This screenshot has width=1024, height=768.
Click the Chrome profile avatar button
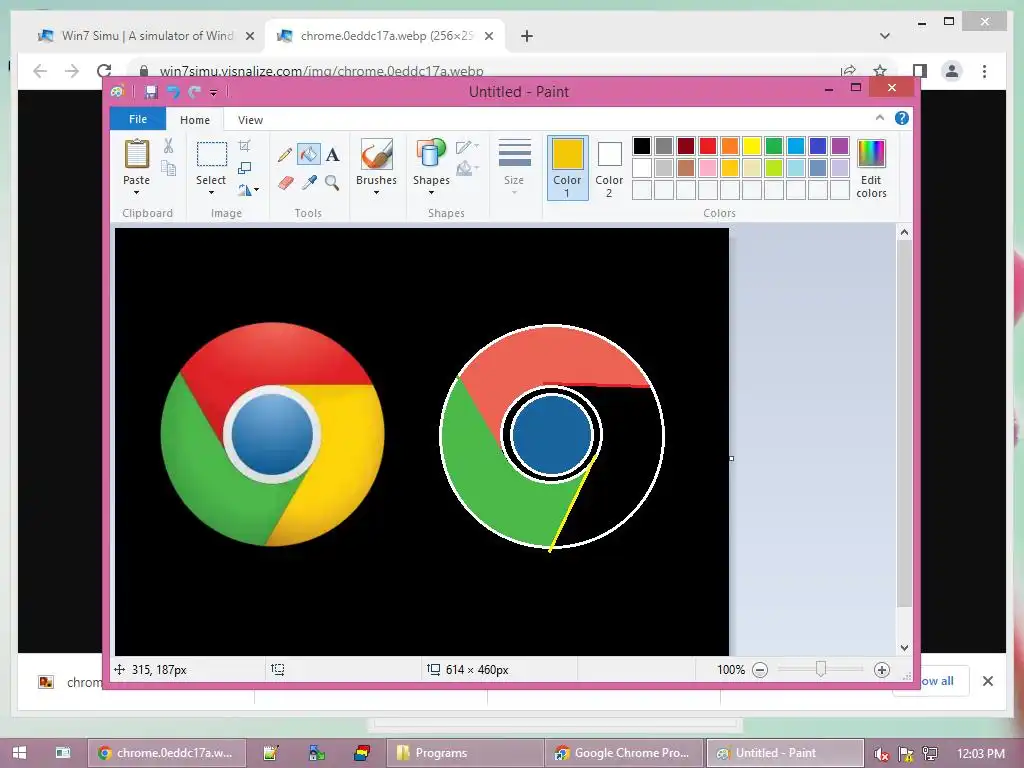tap(952, 71)
